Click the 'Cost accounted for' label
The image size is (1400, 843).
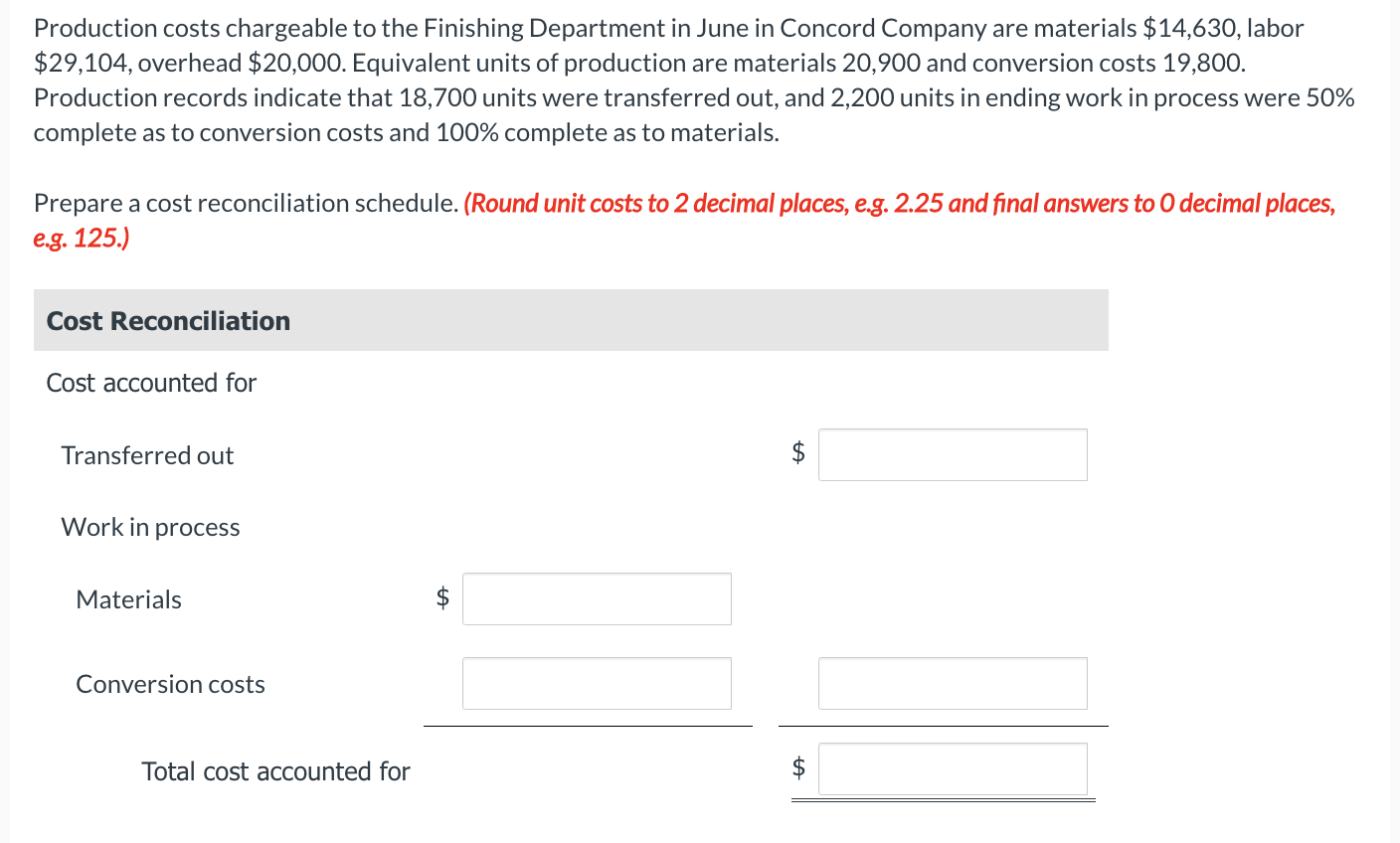[x=151, y=383]
